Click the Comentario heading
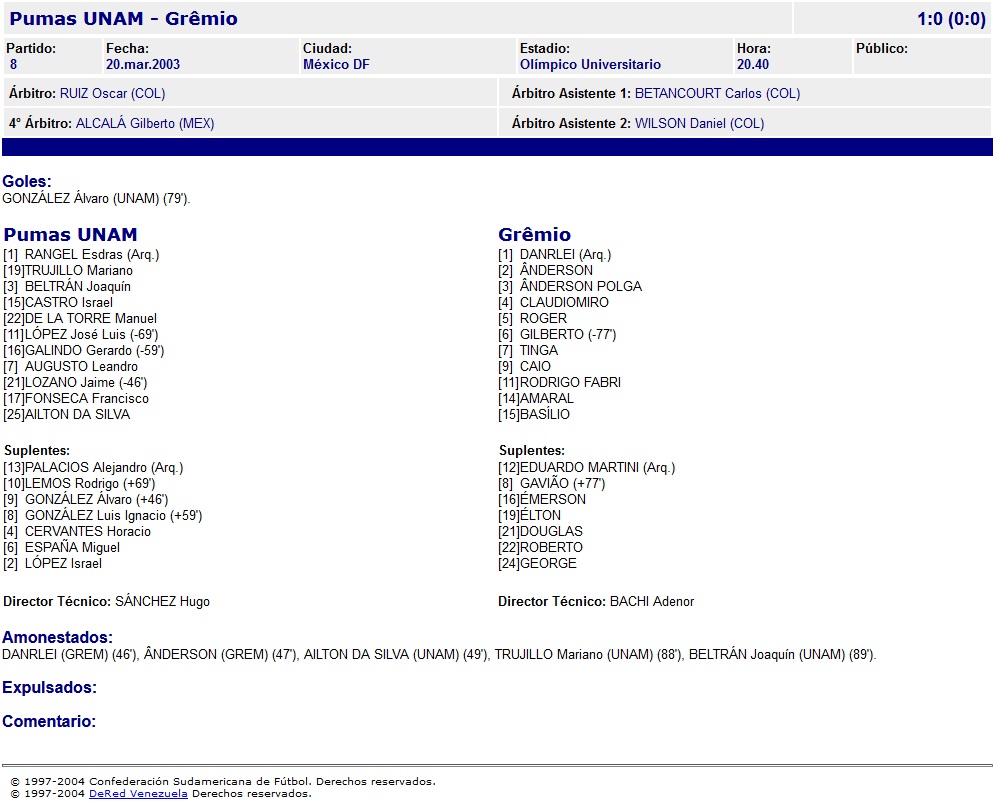 pos(49,721)
